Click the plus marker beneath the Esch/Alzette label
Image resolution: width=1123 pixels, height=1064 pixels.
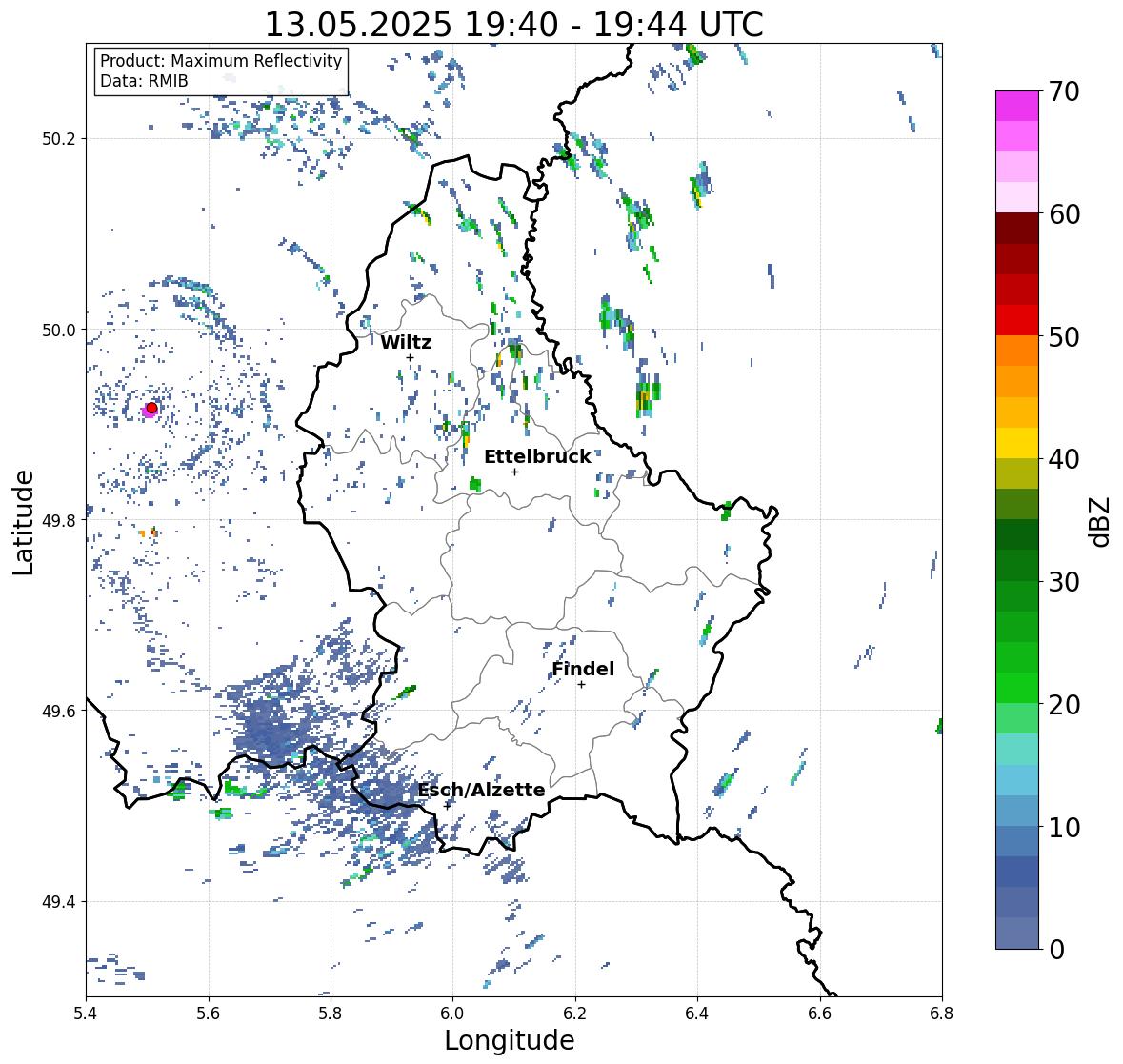(x=448, y=805)
